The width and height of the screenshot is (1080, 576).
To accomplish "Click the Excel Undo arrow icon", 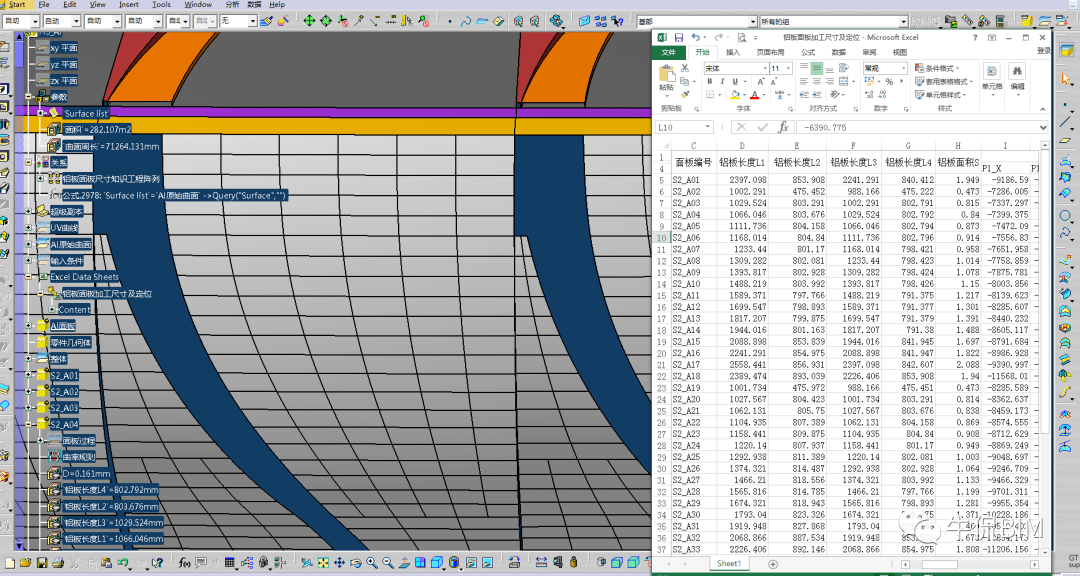I will [696, 37].
